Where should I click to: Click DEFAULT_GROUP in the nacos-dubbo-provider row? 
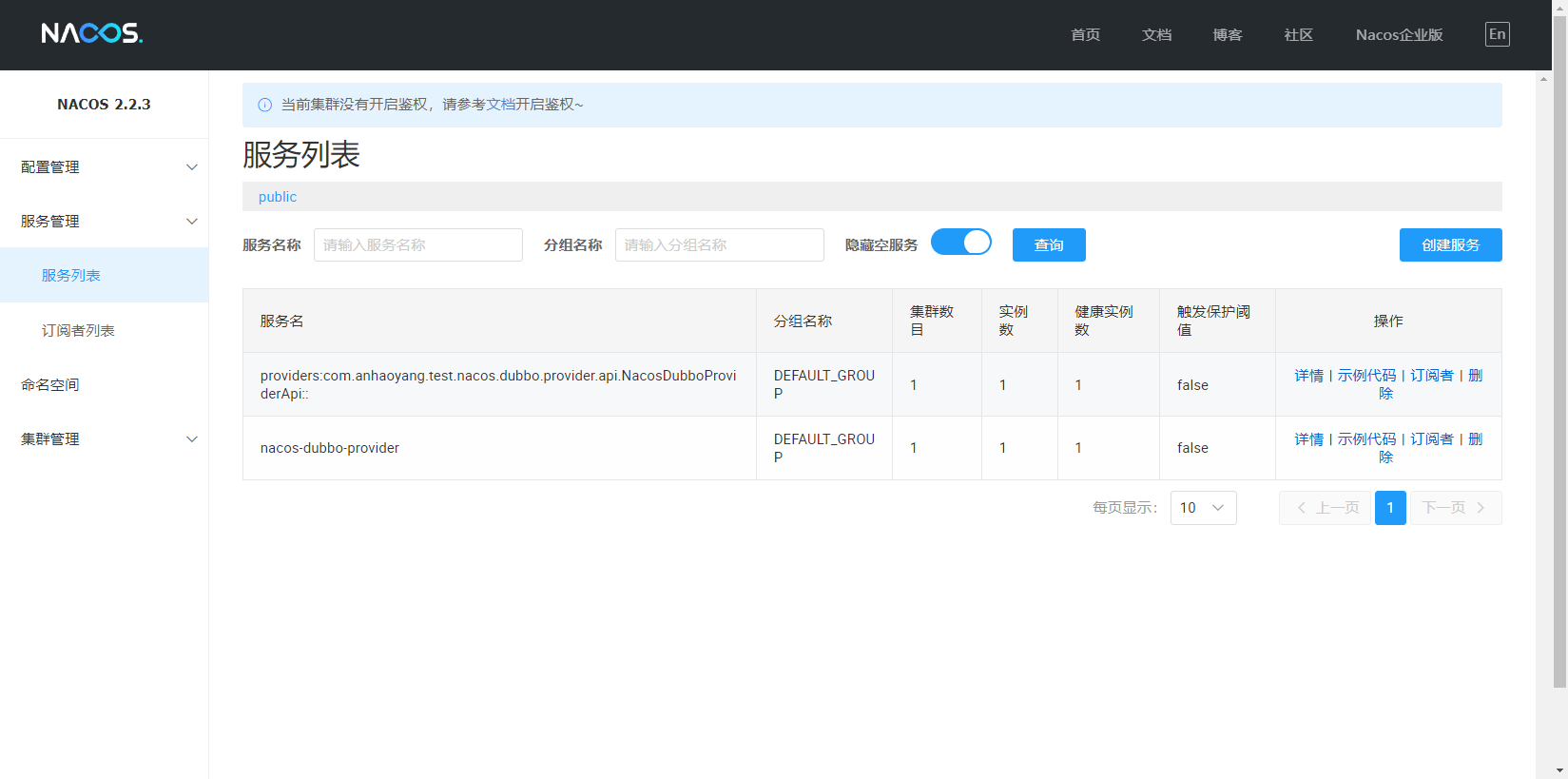(823, 448)
